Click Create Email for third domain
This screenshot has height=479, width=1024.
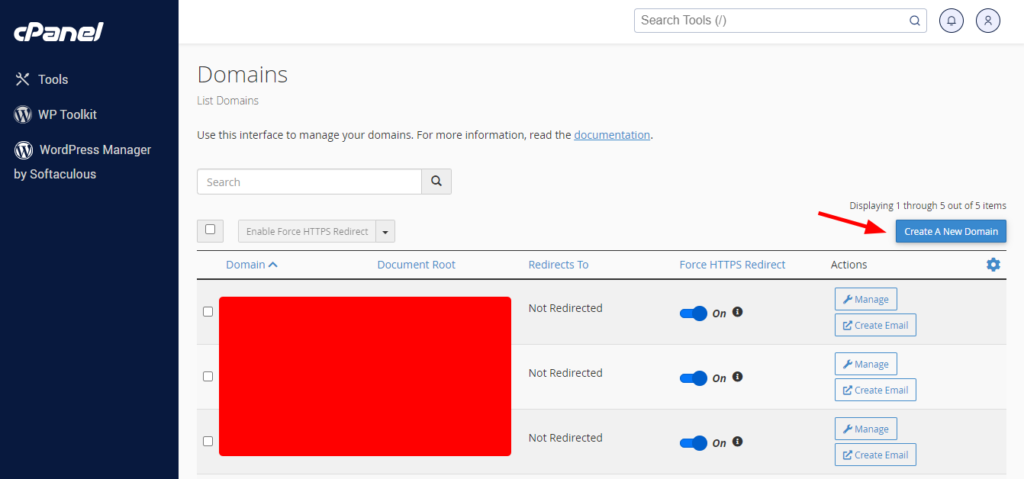(876, 454)
